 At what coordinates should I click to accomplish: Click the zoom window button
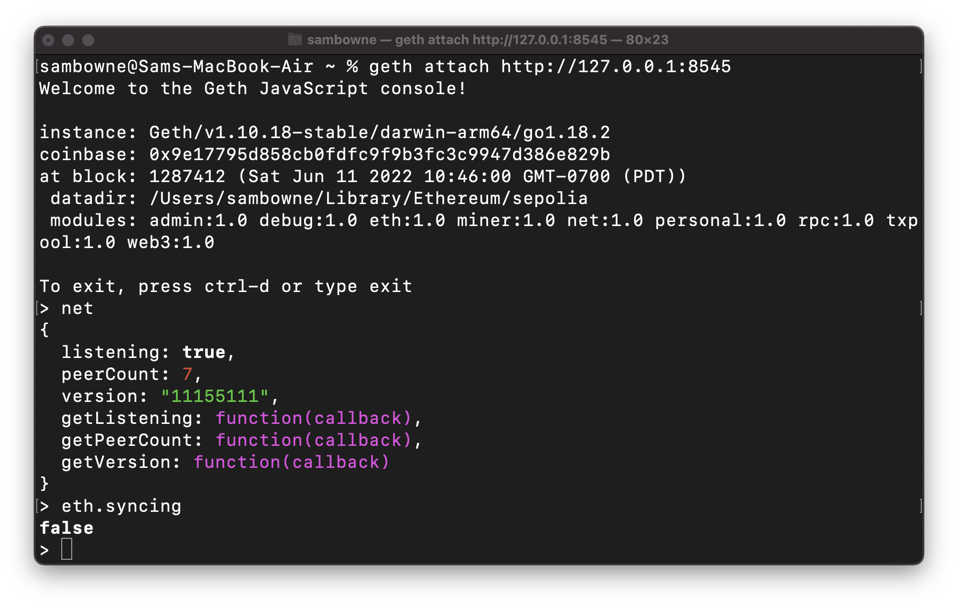[x=88, y=40]
